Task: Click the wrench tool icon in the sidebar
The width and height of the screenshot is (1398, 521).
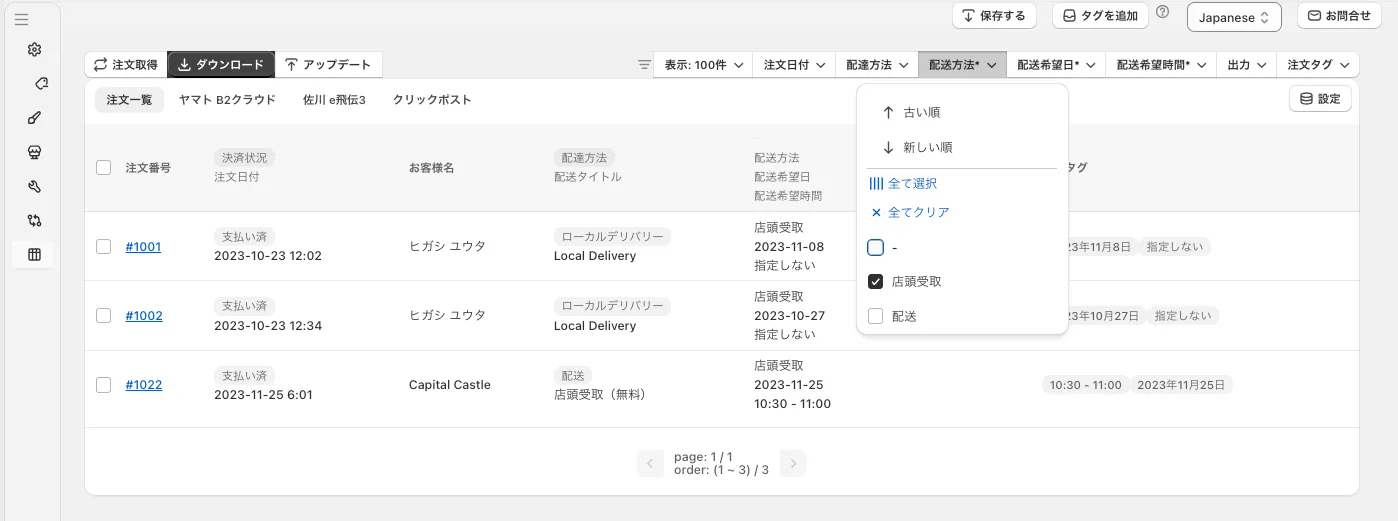Action: click(x=34, y=187)
